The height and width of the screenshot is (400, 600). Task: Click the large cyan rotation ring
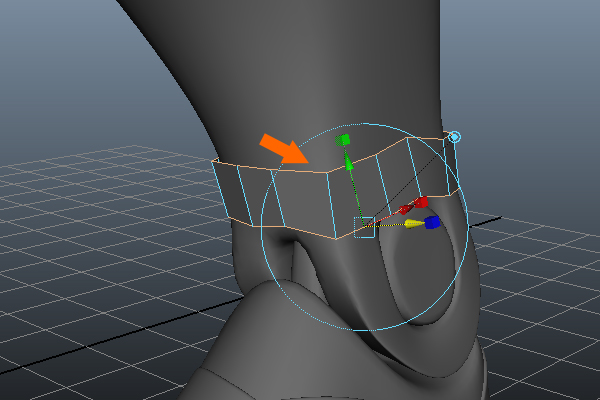pyautogui.click(x=364, y=227)
